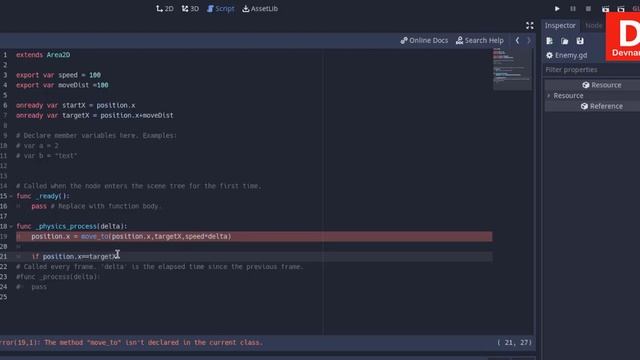This screenshot has width=640, height=360.
Task: Click 'onready var targetX' line
Action: tap(95, 116)
